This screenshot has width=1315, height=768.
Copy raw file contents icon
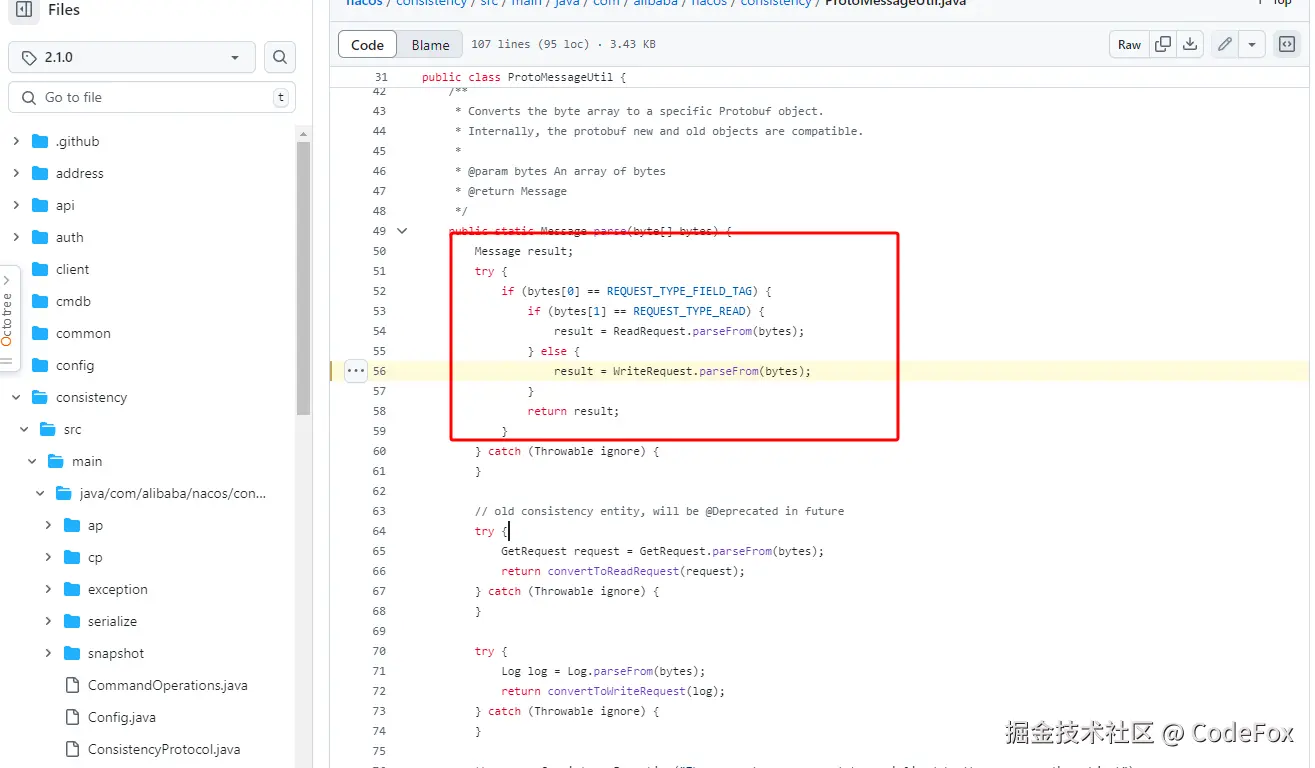(1162, 45)
